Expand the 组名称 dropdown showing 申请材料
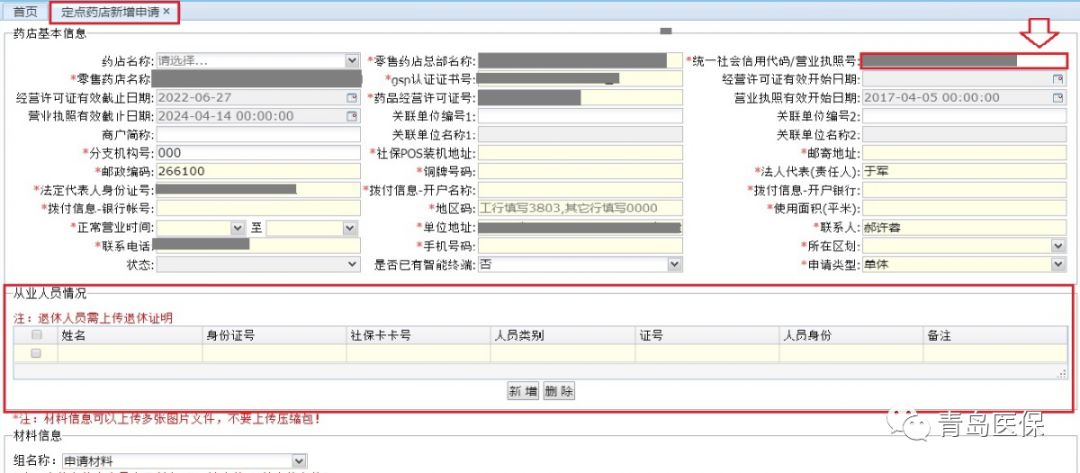Image resolution: width=1080 pixels, height=473 pixels. coord(298,460)
